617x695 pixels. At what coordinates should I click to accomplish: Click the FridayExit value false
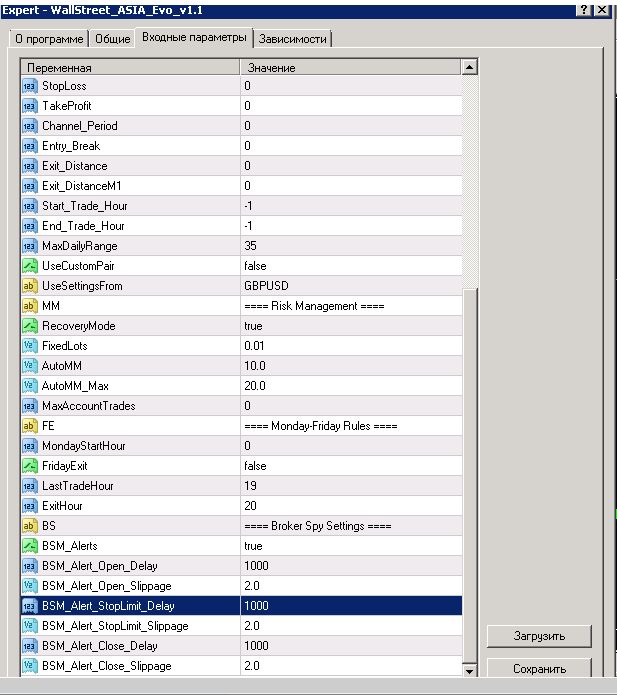pyautogui.click(x=255, y=466)
